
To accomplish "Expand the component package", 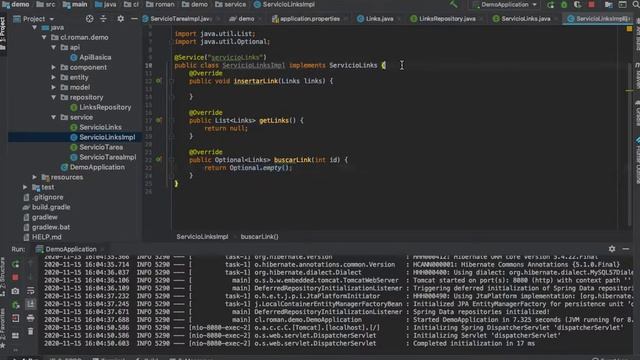I will pyautogui.click(x=54, y=67).
